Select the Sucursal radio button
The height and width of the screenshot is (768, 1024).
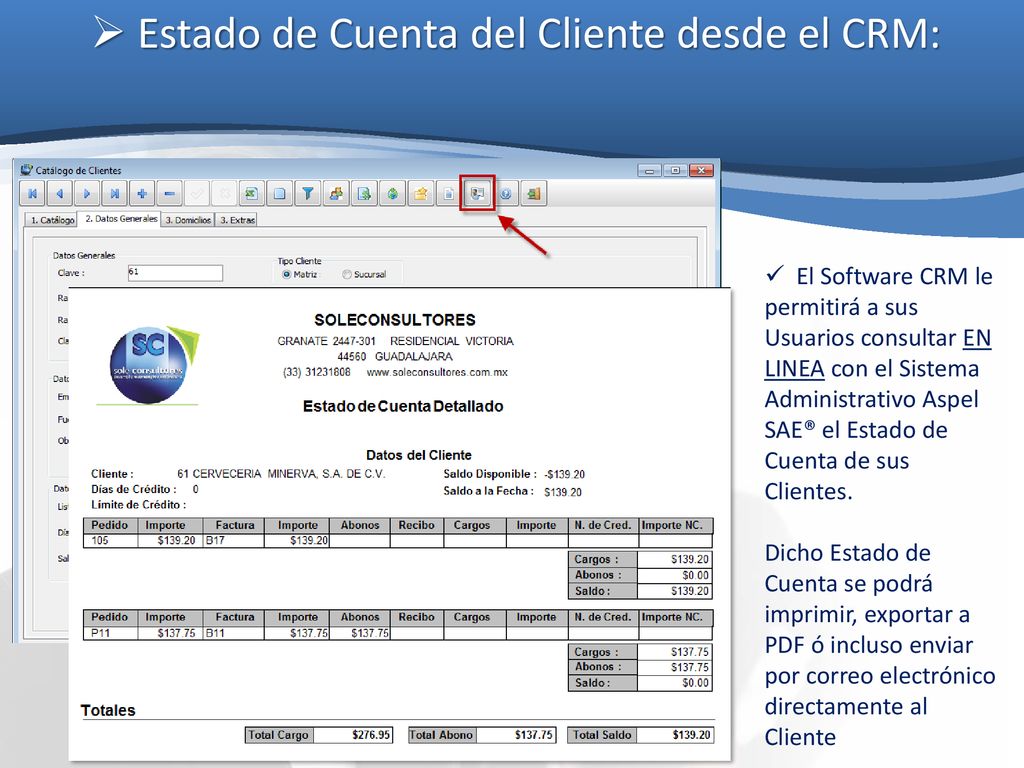tap(347, 274)
